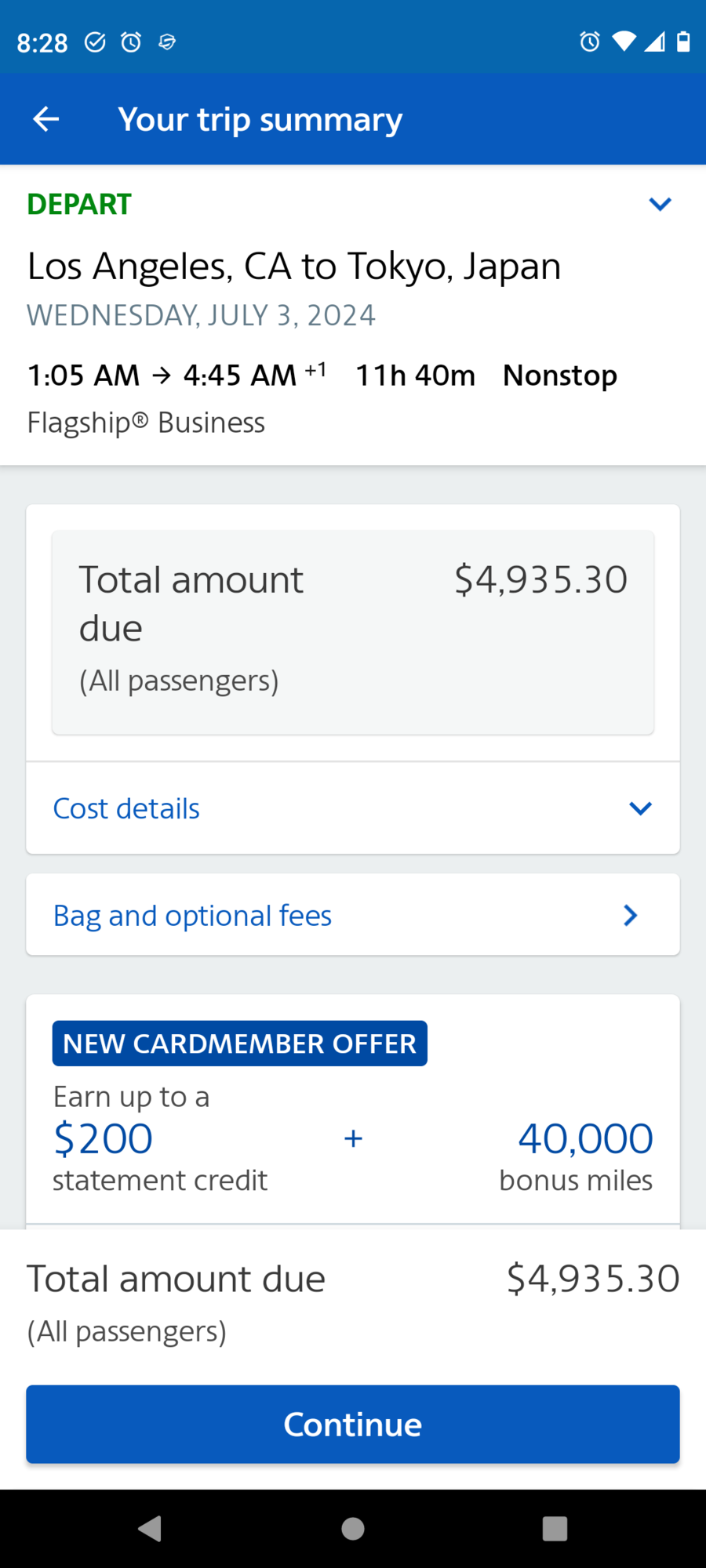Collapse the DEPART flight details section

point(660,204)
